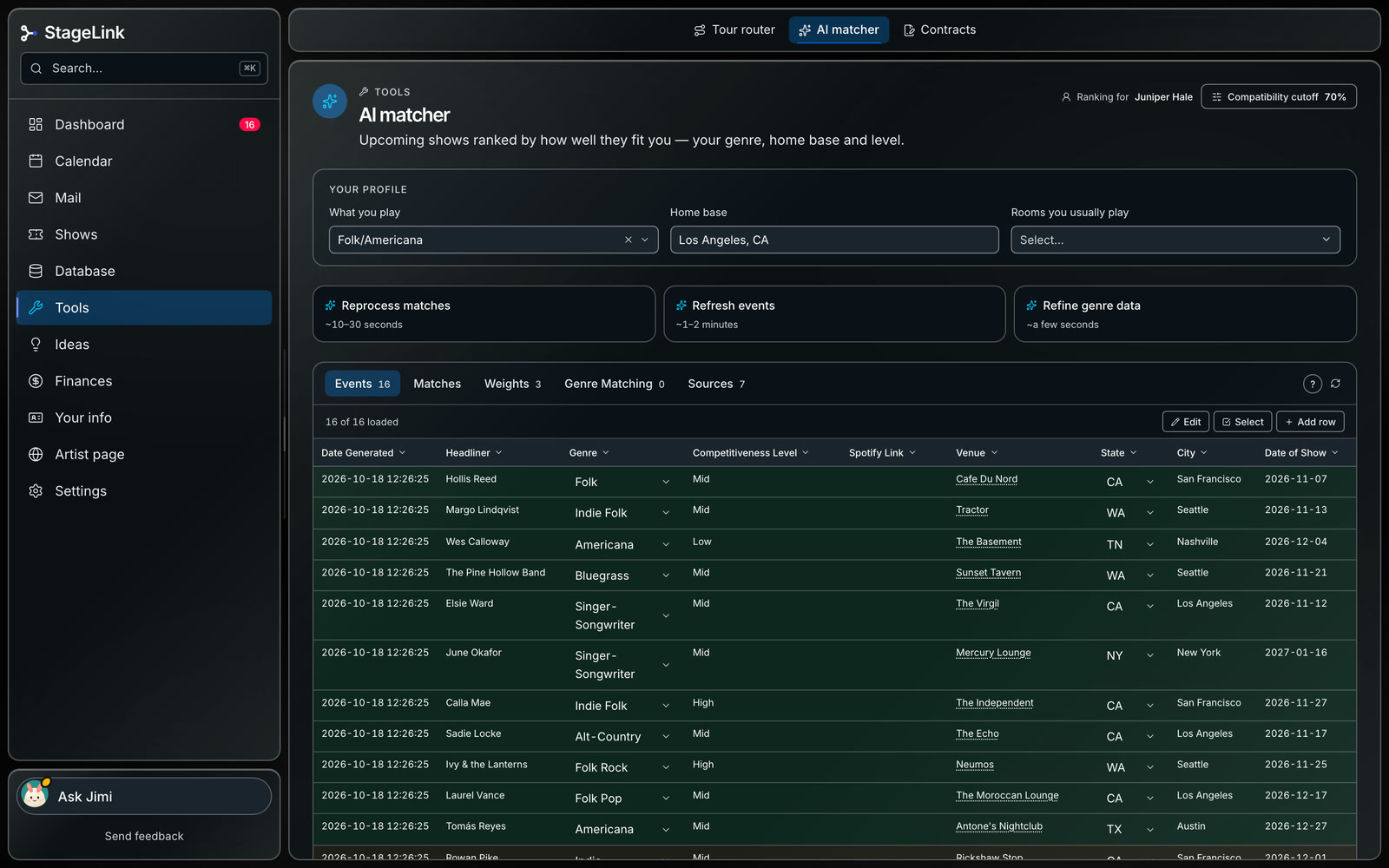Image resolution: width=1389 pixels, height=868 pixels.
Task: Open Competitiveness Level column menu
Action: [806, 453]
